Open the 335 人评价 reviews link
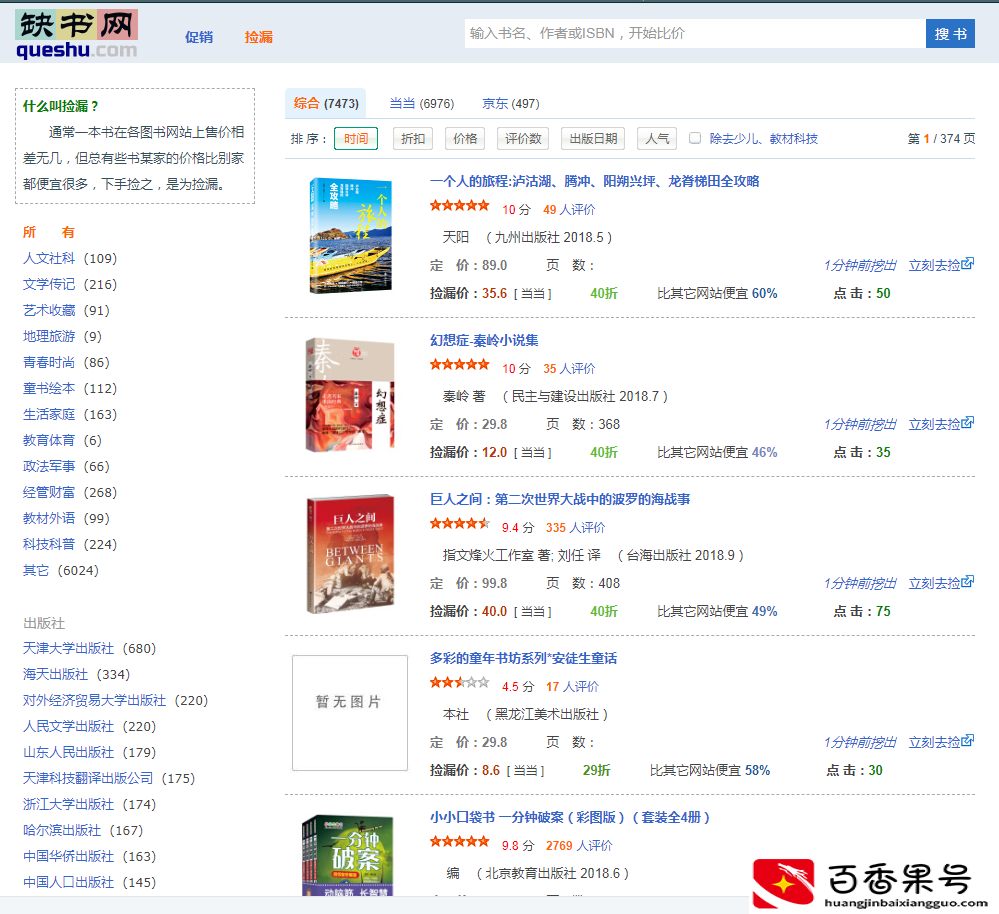This screenshot has width=999, height=914. [575, 527]
